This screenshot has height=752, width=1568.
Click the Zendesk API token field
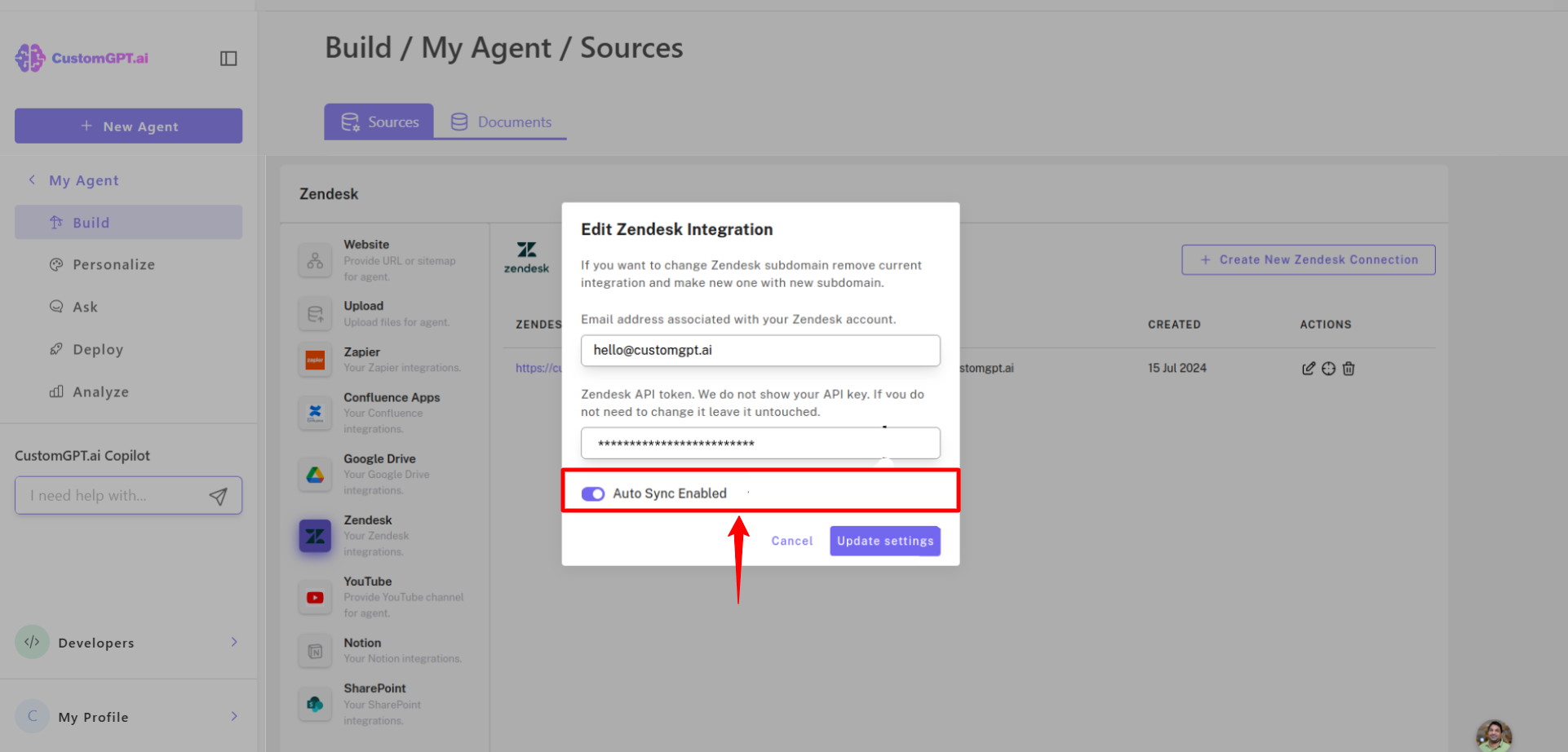760,444
